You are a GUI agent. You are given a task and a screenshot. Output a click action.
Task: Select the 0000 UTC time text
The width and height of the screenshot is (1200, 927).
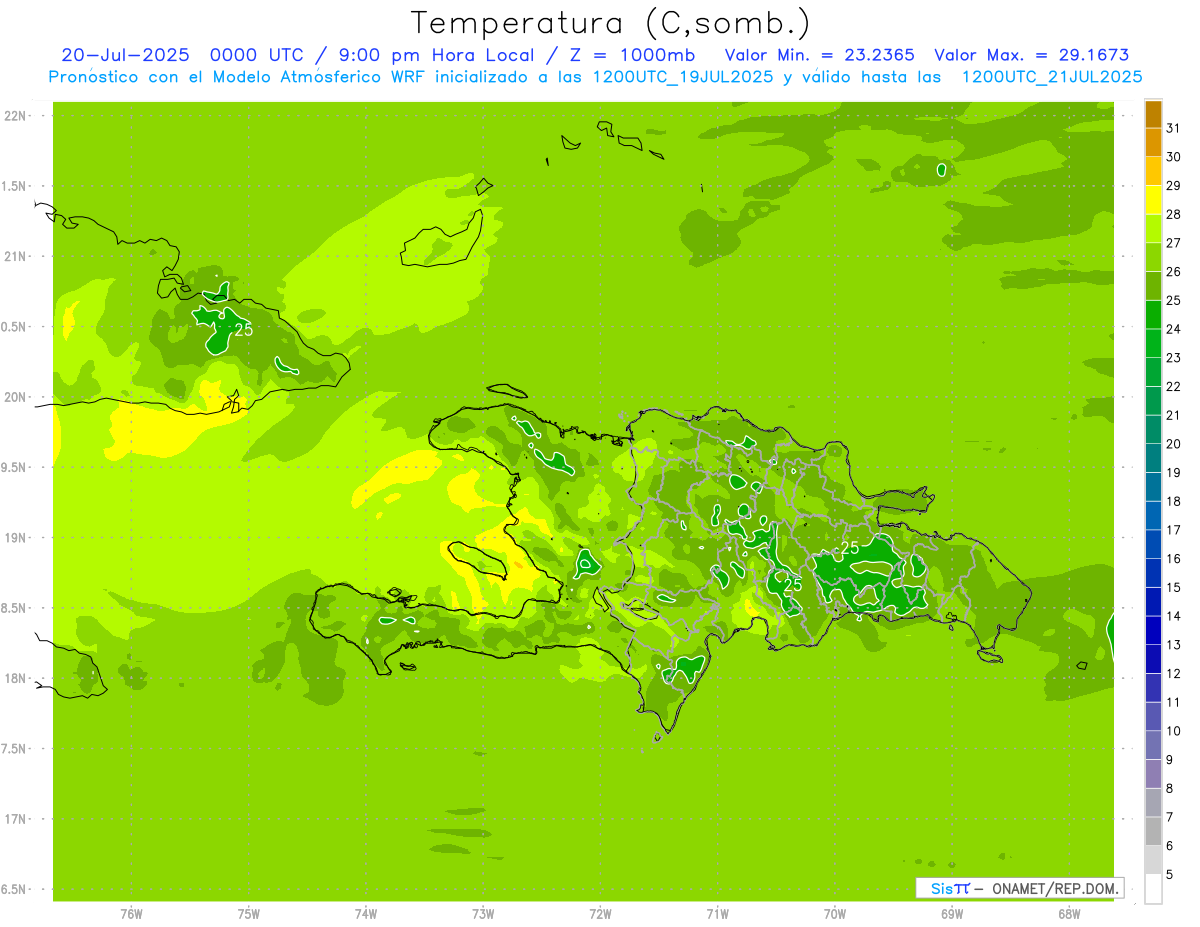[x=256, y=55]
